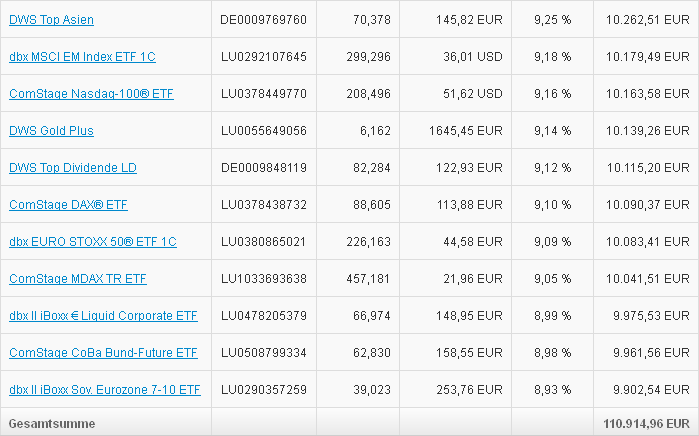Open the dbx MSCI EM Index ETF 1C link
Viewport: 699px width, 436px height.
pyautogui.click(x=82, y=57)
